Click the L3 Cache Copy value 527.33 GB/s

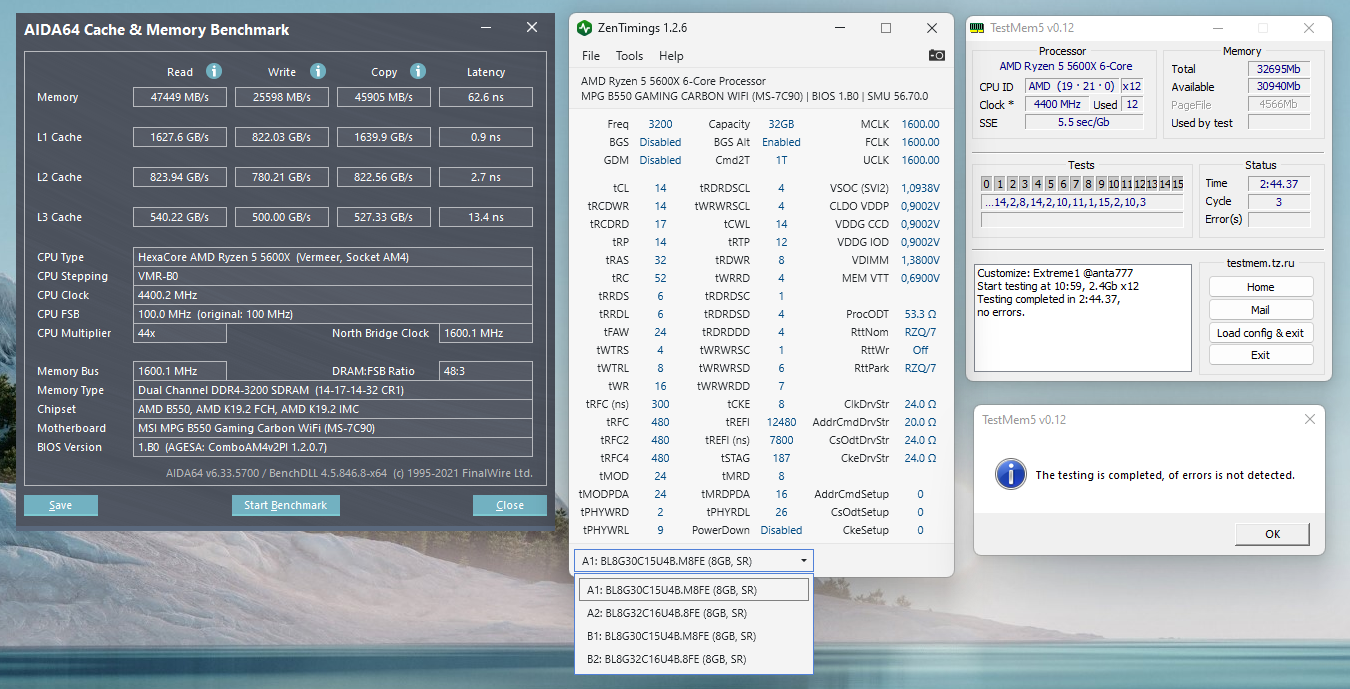coord(384,217)
